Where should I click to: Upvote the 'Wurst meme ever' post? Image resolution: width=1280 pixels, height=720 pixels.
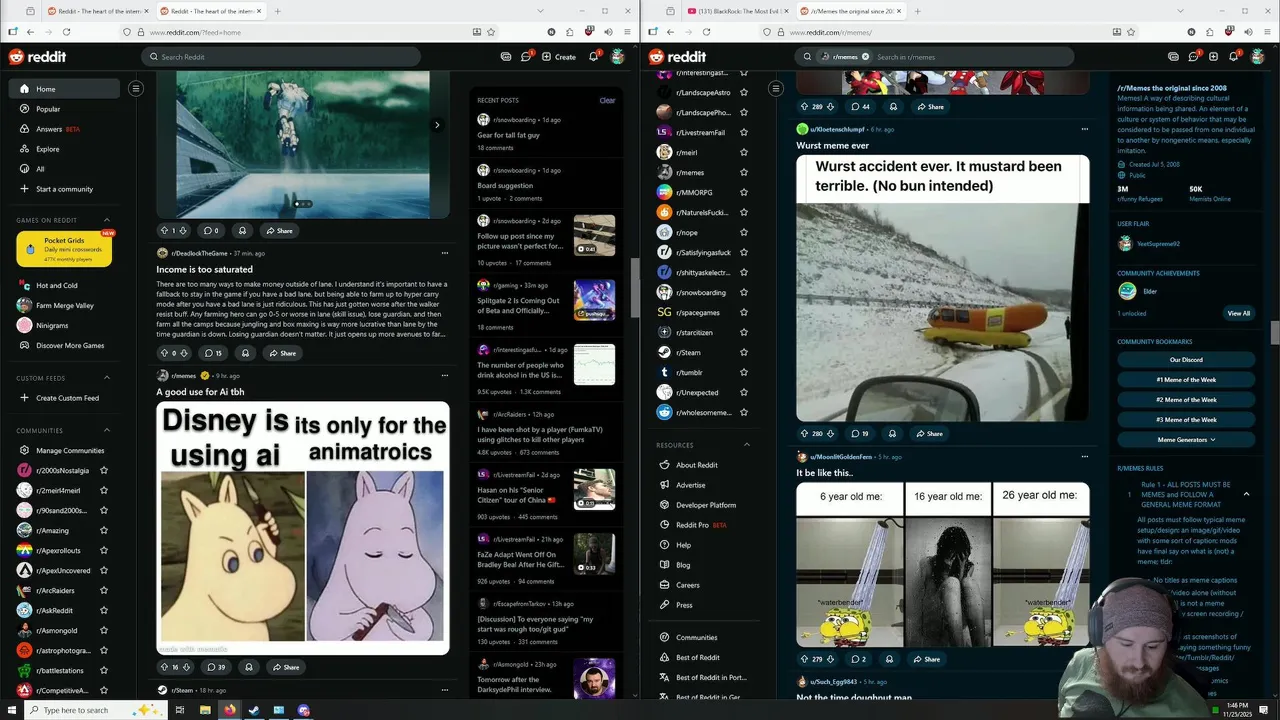point(804,434)
